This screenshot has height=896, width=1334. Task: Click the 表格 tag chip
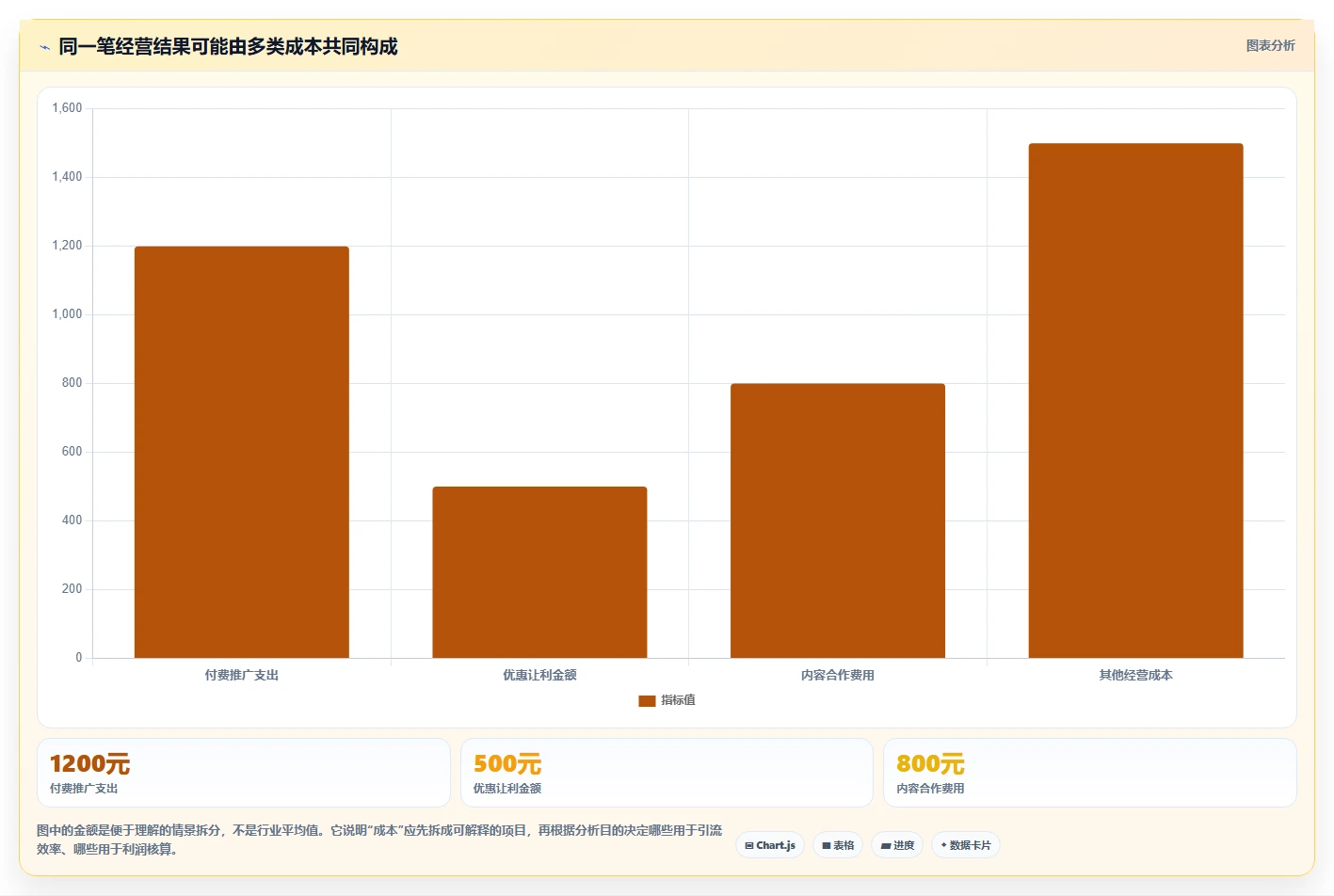coord(838,845)
